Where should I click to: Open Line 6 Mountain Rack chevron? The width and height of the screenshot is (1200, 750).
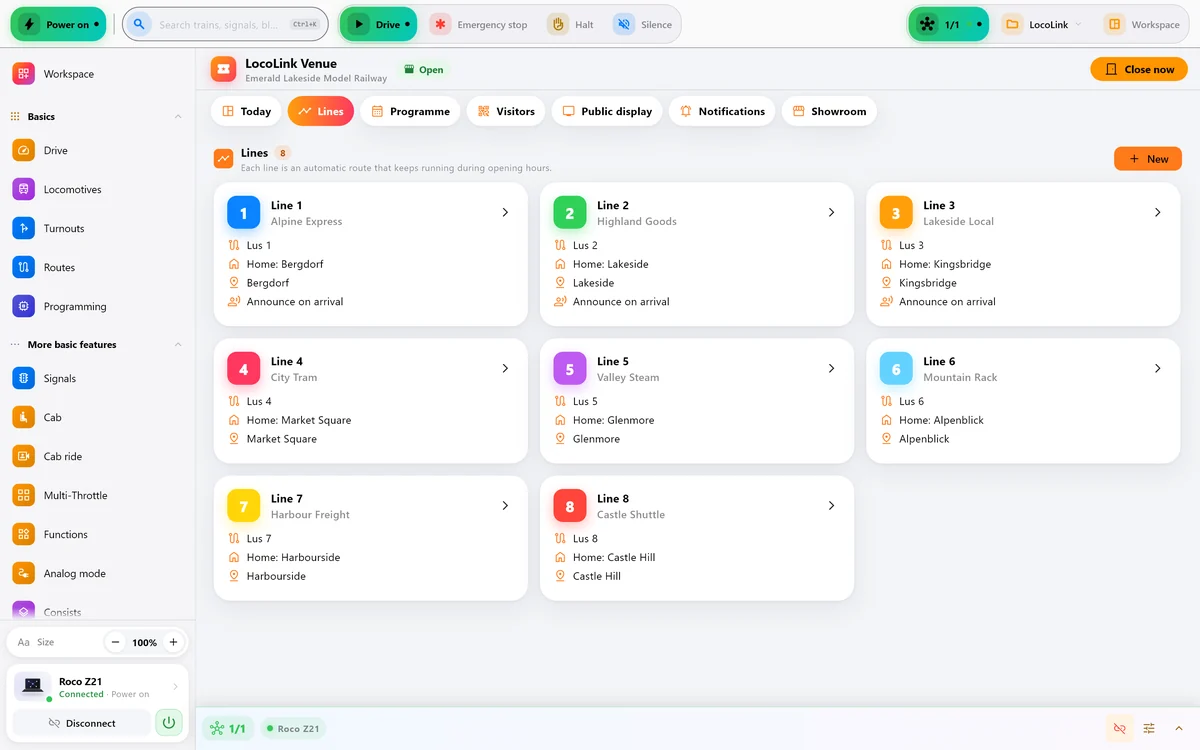1157,368
